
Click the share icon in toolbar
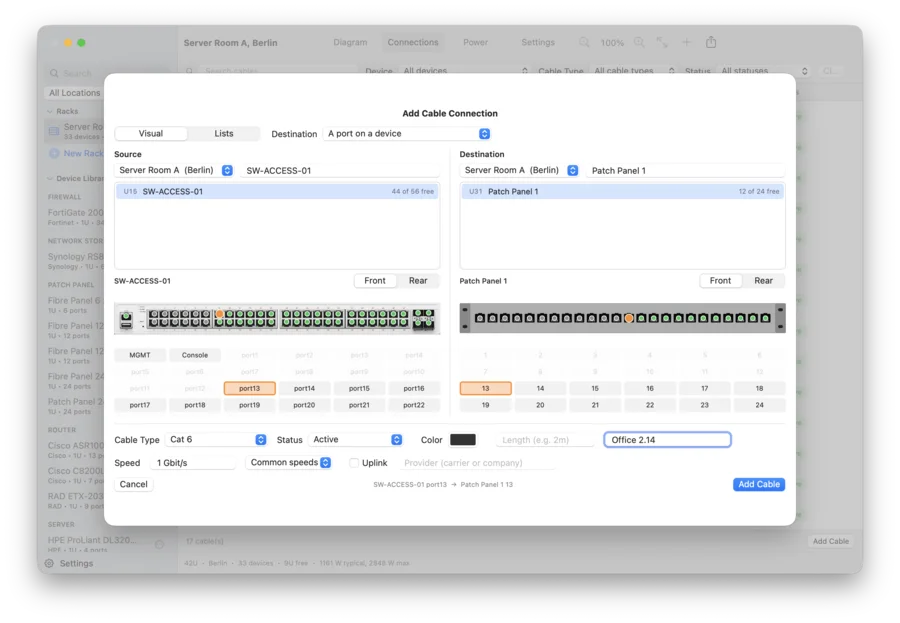[x=711, y=42]
